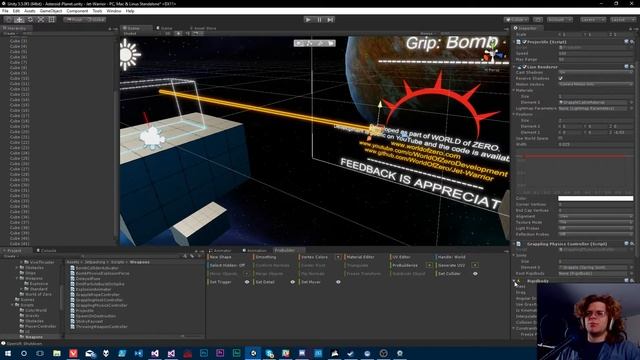
Task: Open the GameObject menu
Action: coord(51,11)
